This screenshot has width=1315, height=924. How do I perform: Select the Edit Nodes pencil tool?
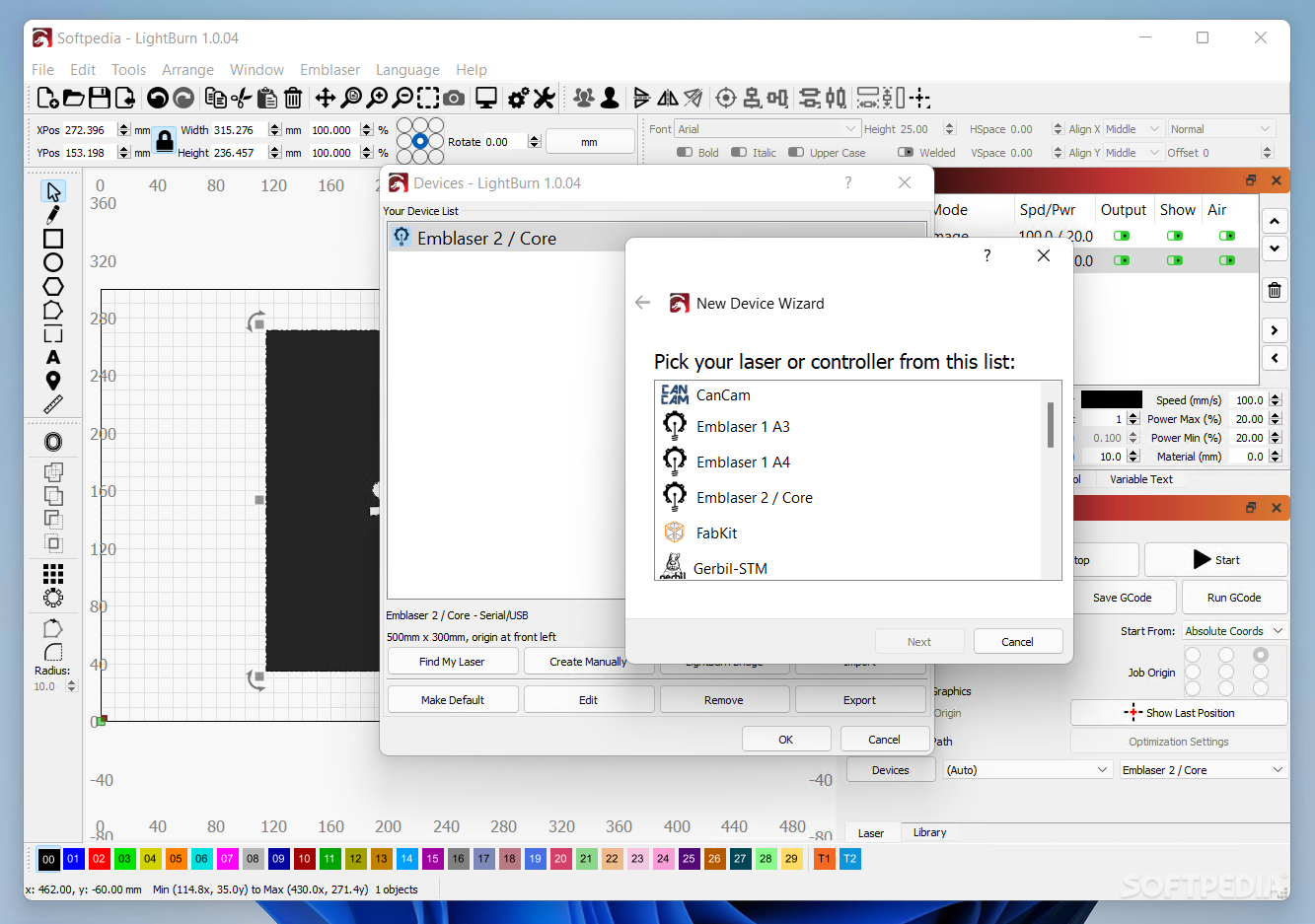(x=53, y=215)
